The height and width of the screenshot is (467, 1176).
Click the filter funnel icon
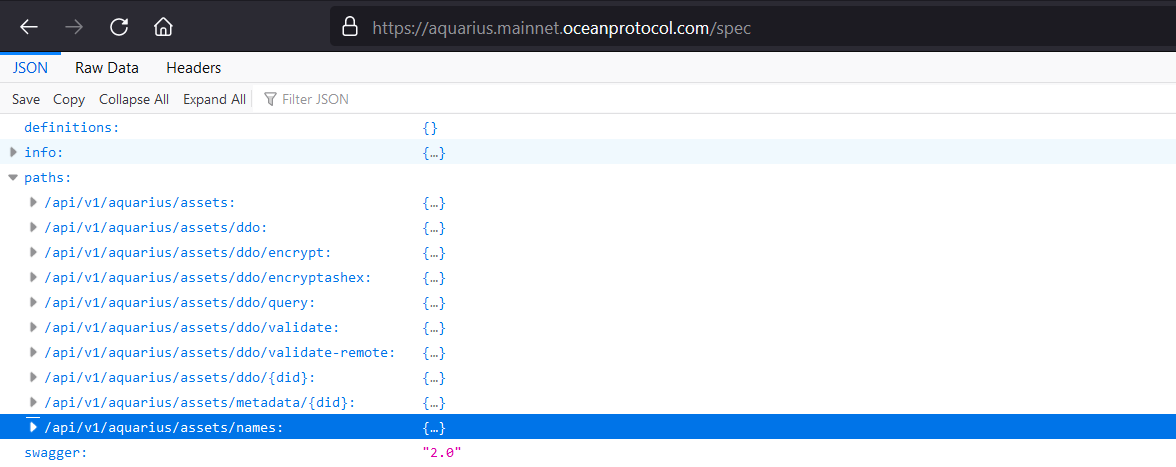tap(270, 99)
